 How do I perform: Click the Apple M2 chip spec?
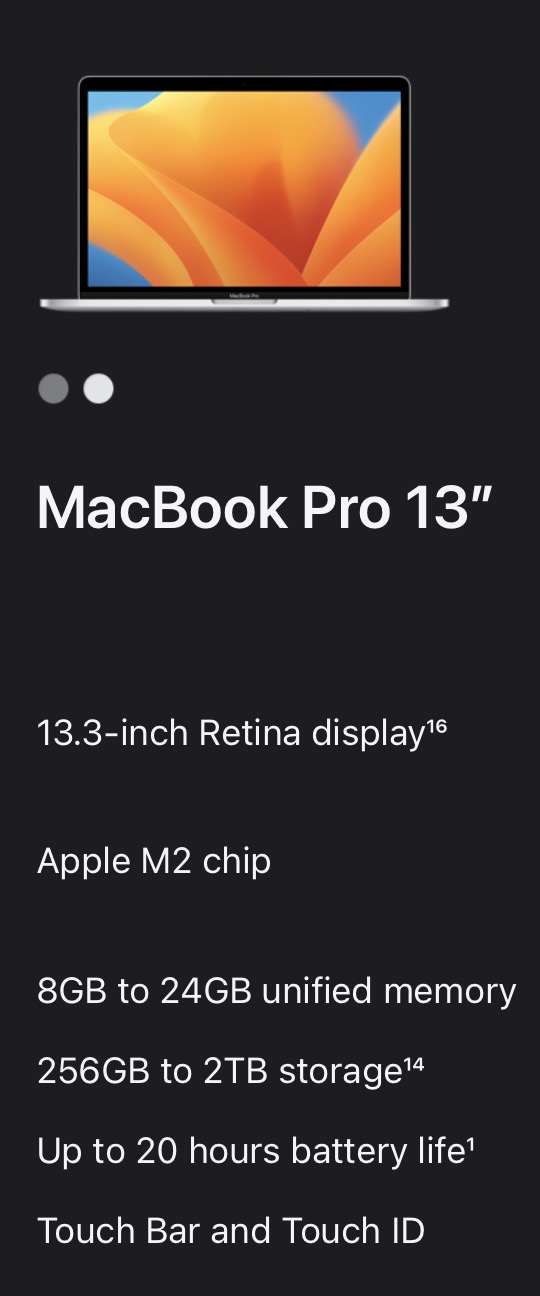point(154,861)
